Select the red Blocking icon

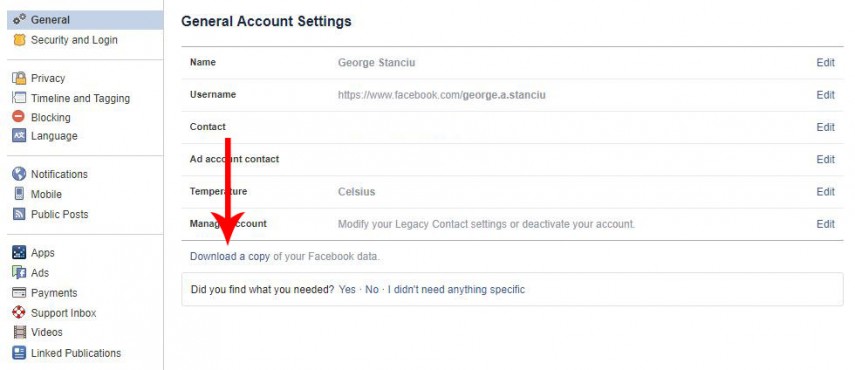pos(19,117)
